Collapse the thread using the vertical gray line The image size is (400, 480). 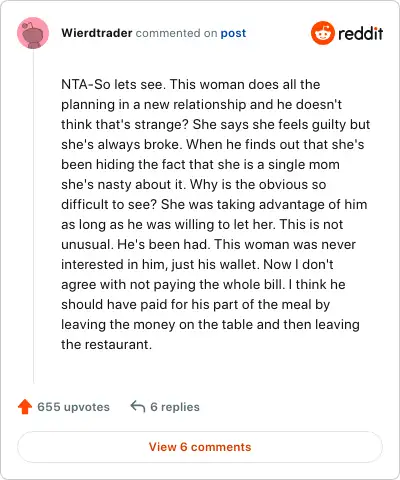click(x=33, y=216)
